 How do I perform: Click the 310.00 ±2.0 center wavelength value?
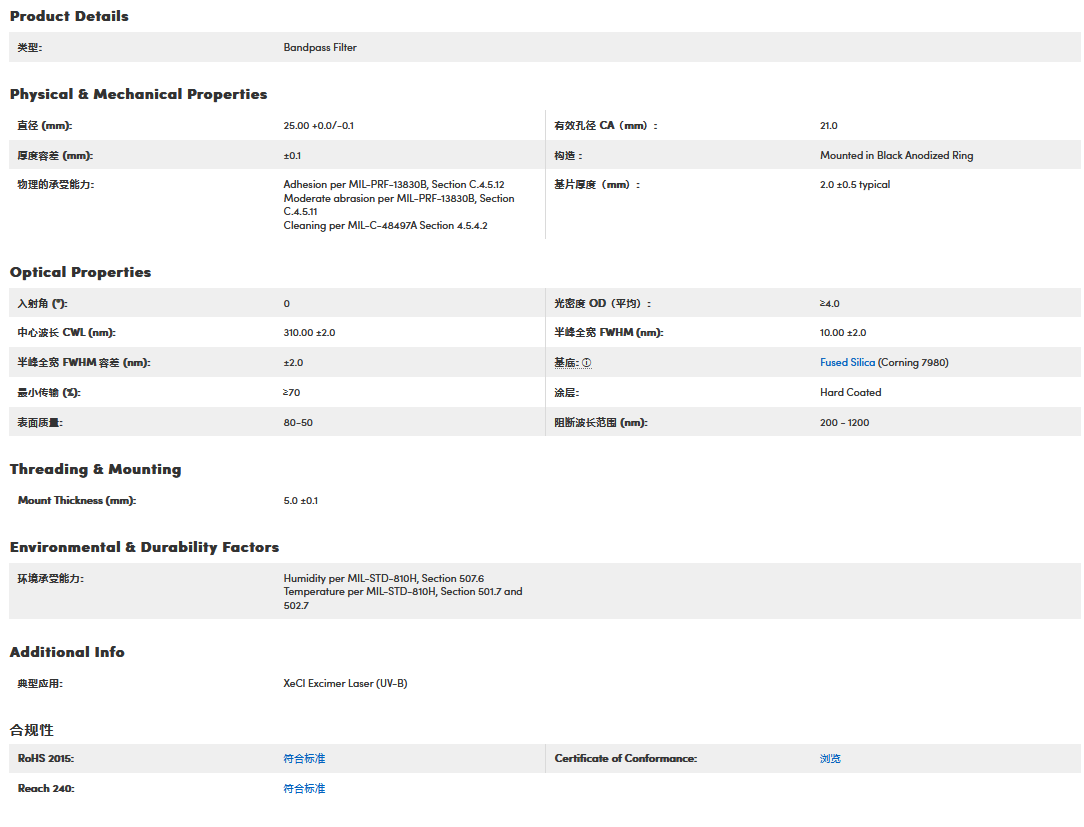coord(310,333)
